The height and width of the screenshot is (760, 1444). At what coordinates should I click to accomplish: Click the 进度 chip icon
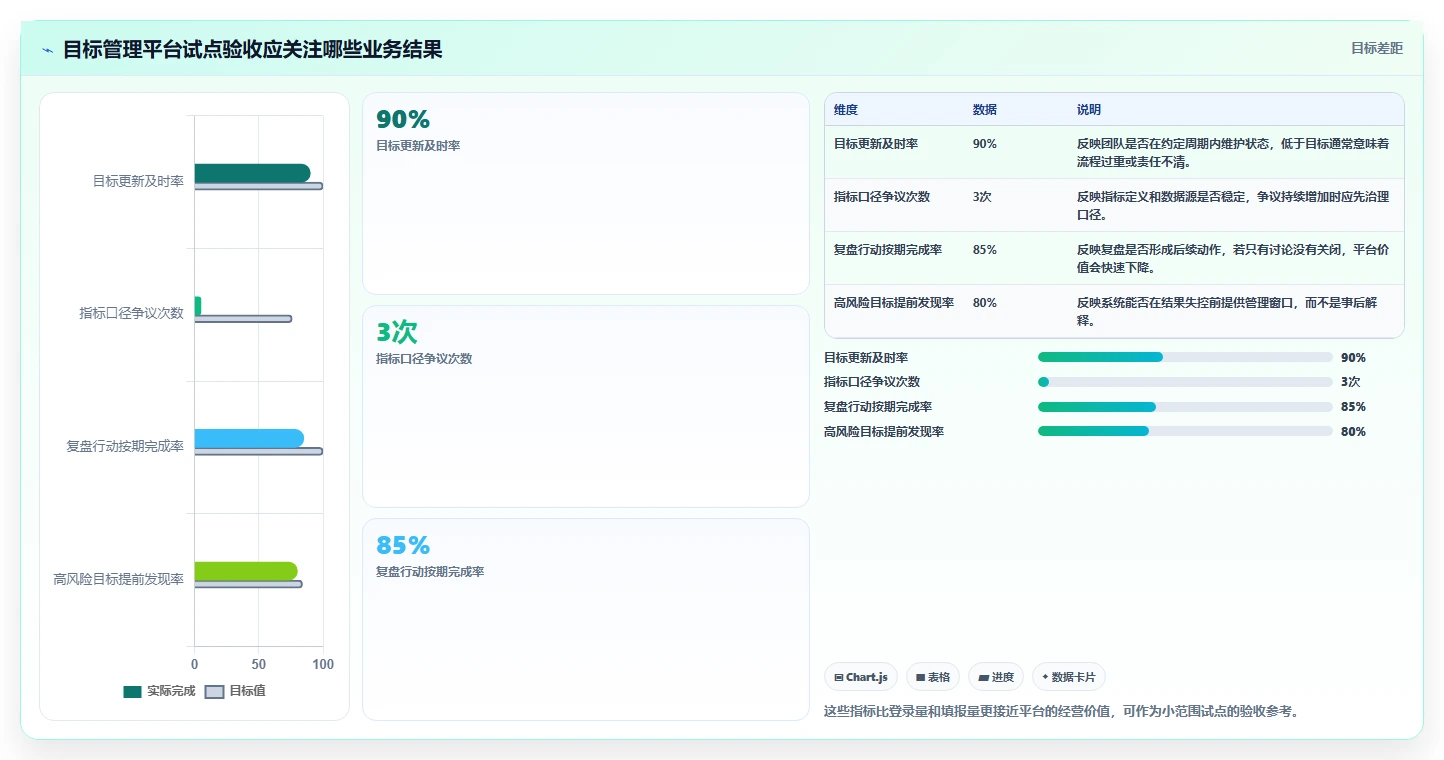coord(983,678)
